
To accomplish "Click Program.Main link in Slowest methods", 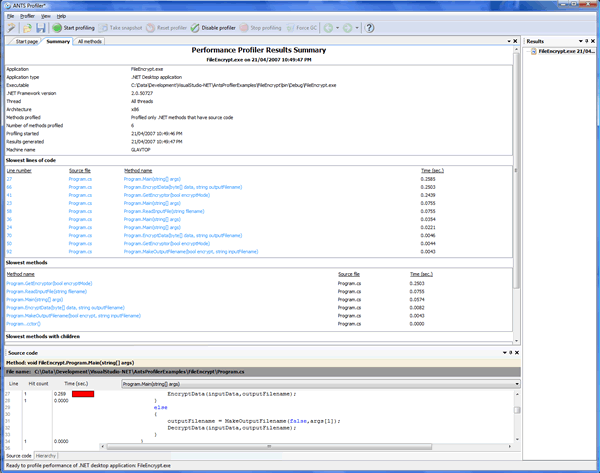I will pos(34,300).
